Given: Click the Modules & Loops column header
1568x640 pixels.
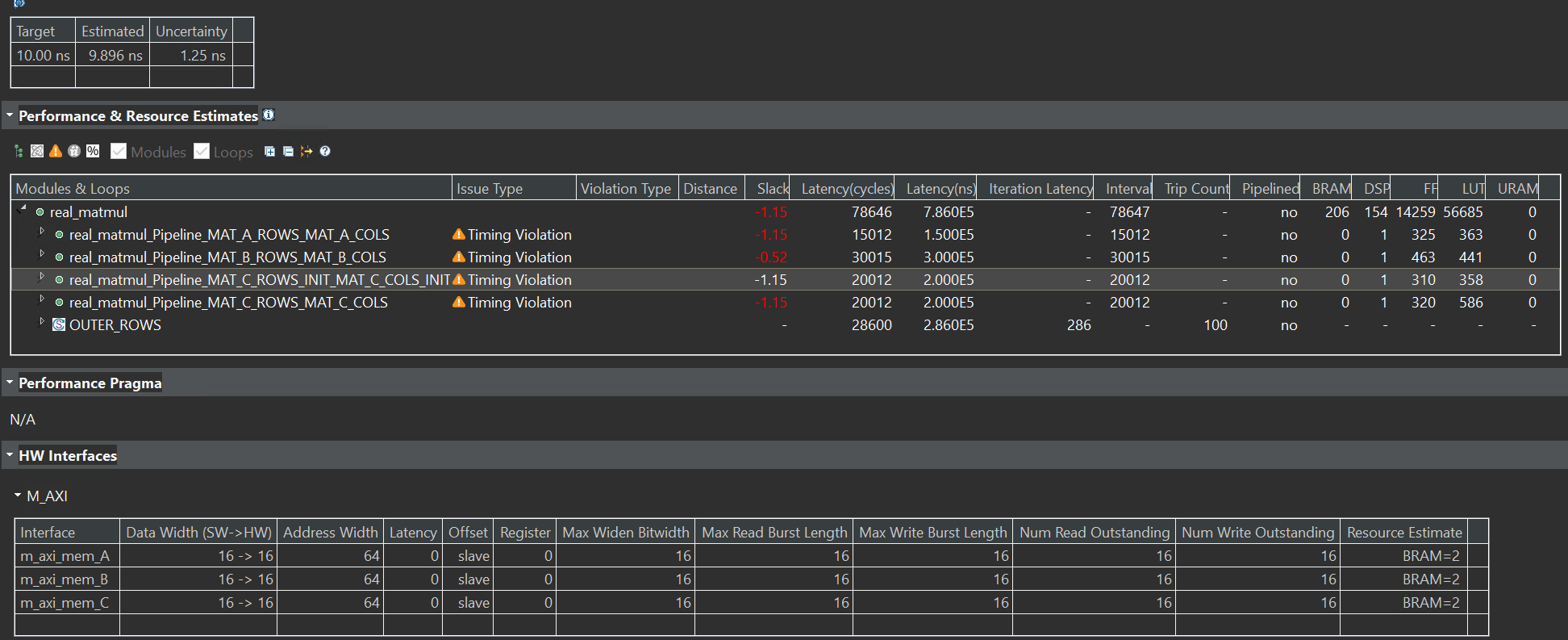Looking at the screenshot, I should click(231, 188).
